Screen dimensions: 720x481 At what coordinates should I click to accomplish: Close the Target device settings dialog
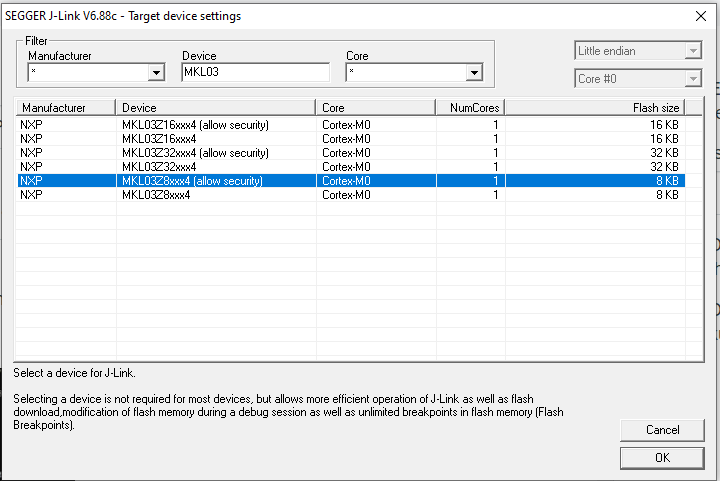(x=699, y=16)
